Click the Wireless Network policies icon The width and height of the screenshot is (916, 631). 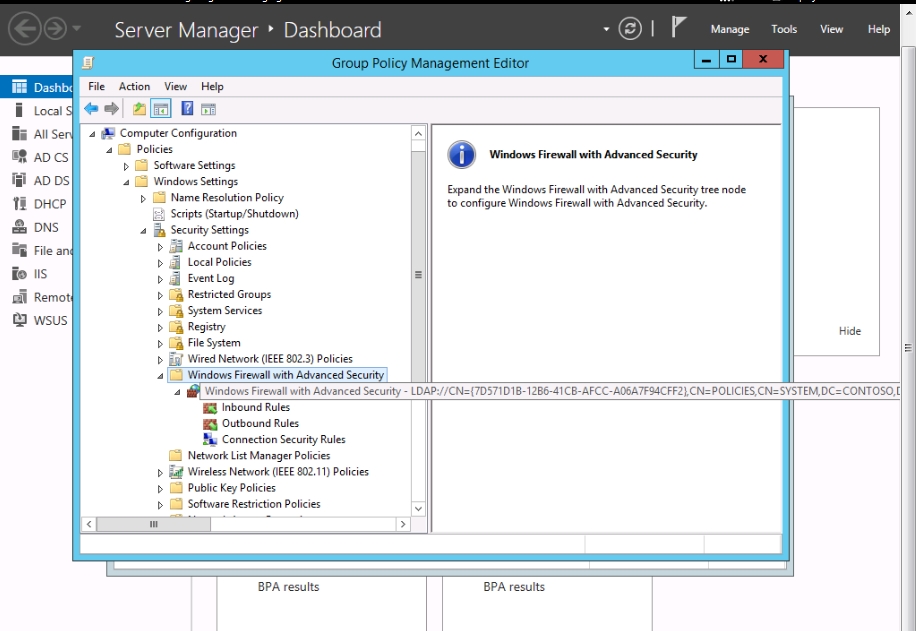176,471
